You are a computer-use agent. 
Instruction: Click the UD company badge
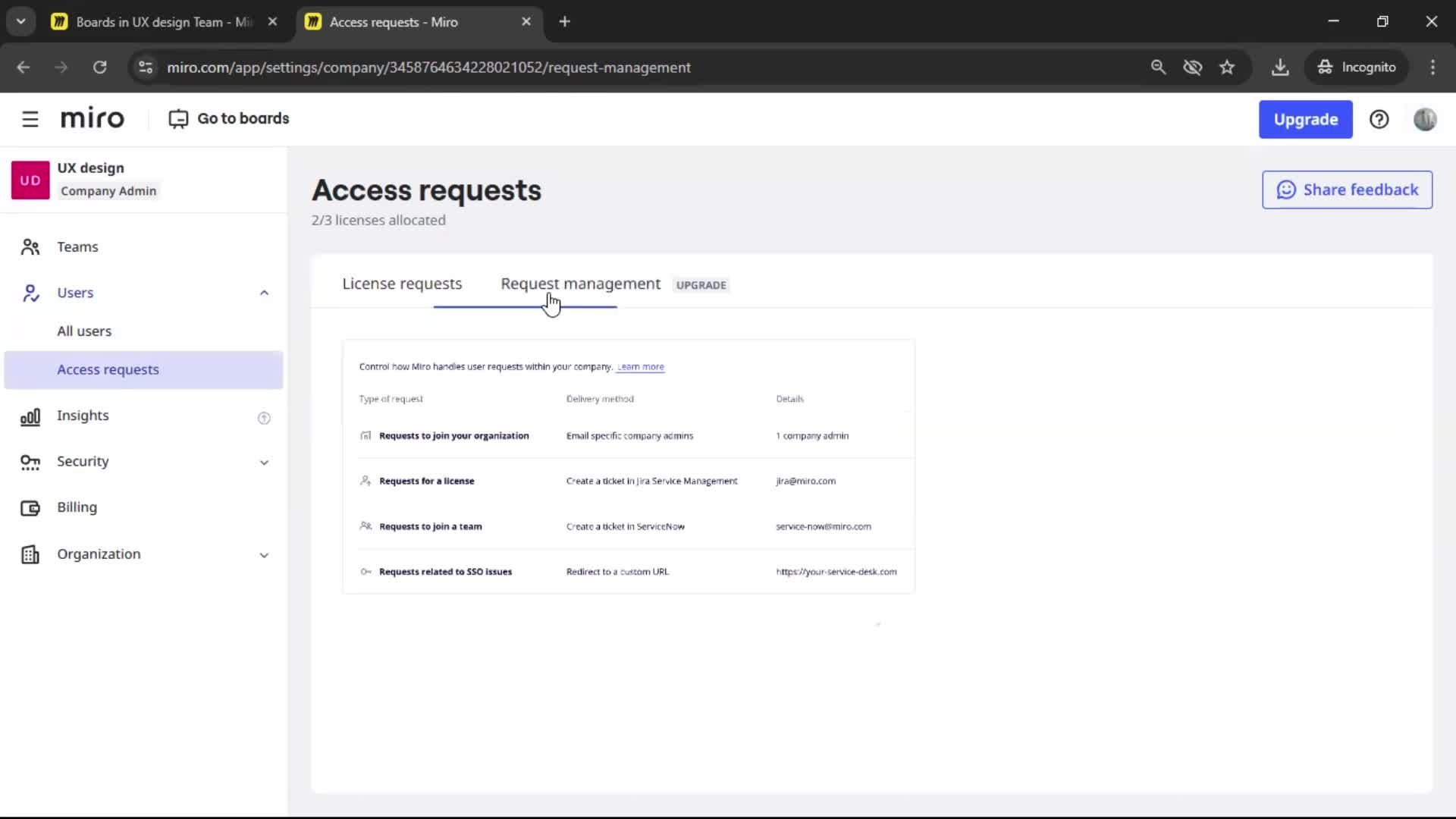(30, 180)
